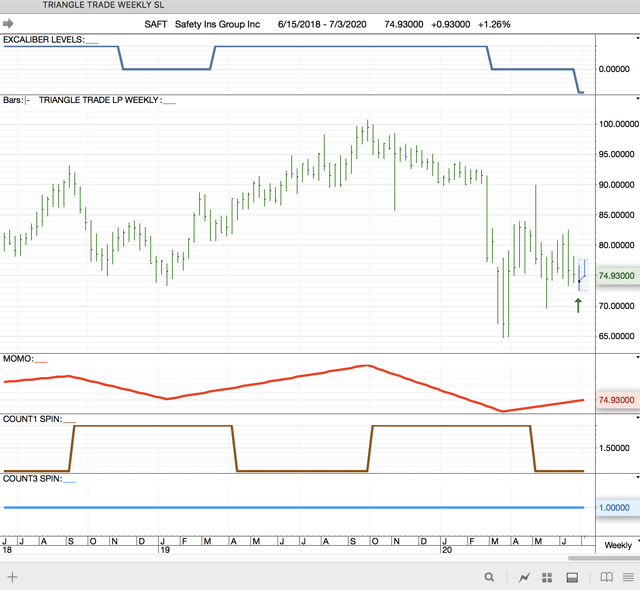Click the 6/15/2018 - 7/3/2020 date range

tap(322, 24)
